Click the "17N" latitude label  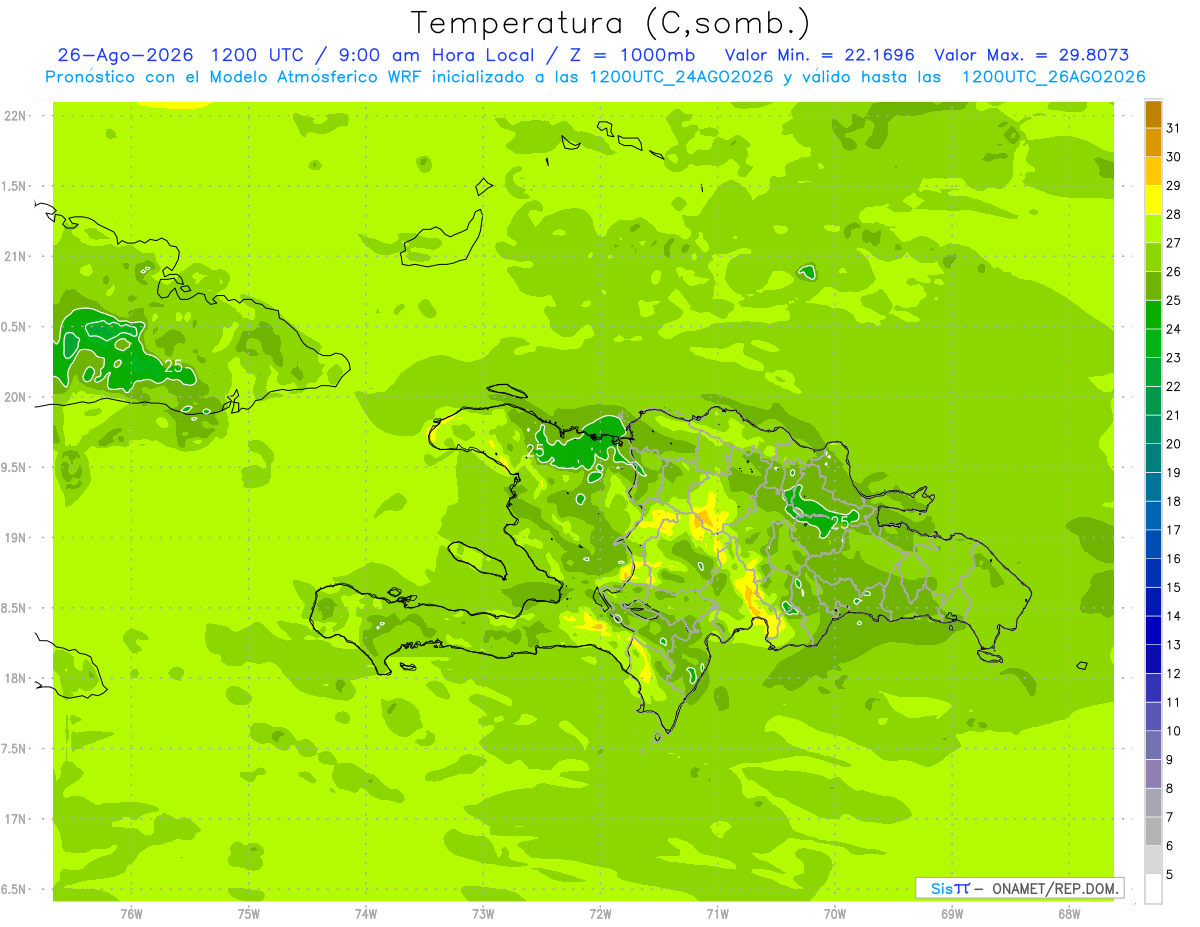click(15, 820)
